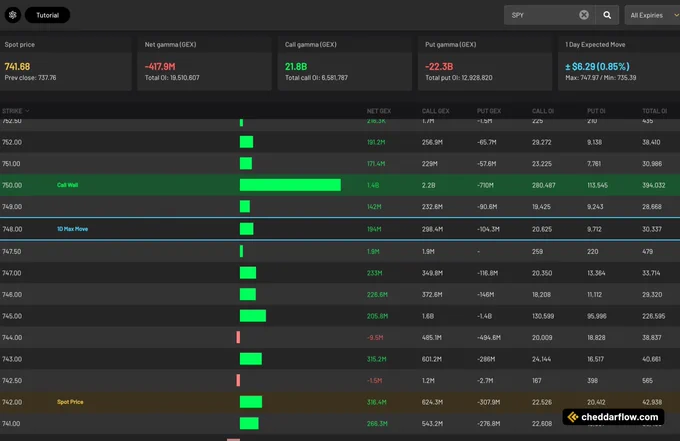Click Total call OI: 6,581,787 text
This screenshot has height=441, width=680.
(316, 78)
